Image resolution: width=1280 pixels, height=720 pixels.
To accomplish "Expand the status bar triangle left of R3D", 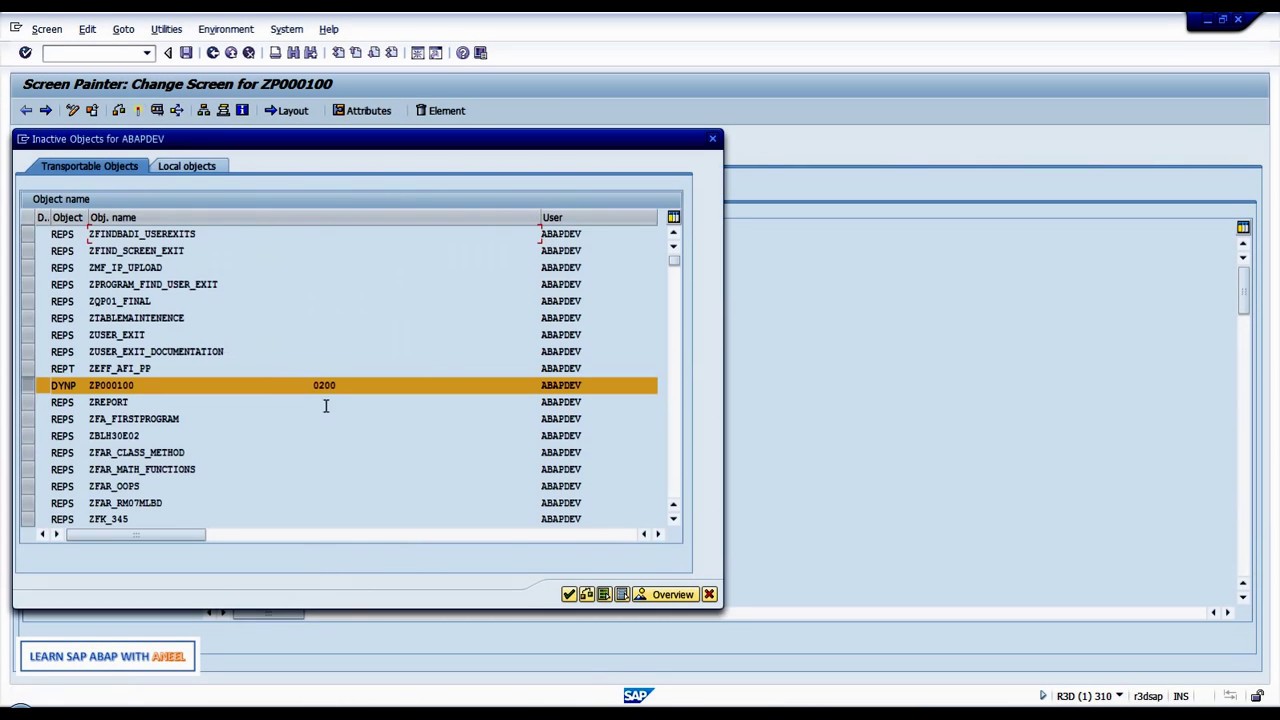I will 1043,696.
